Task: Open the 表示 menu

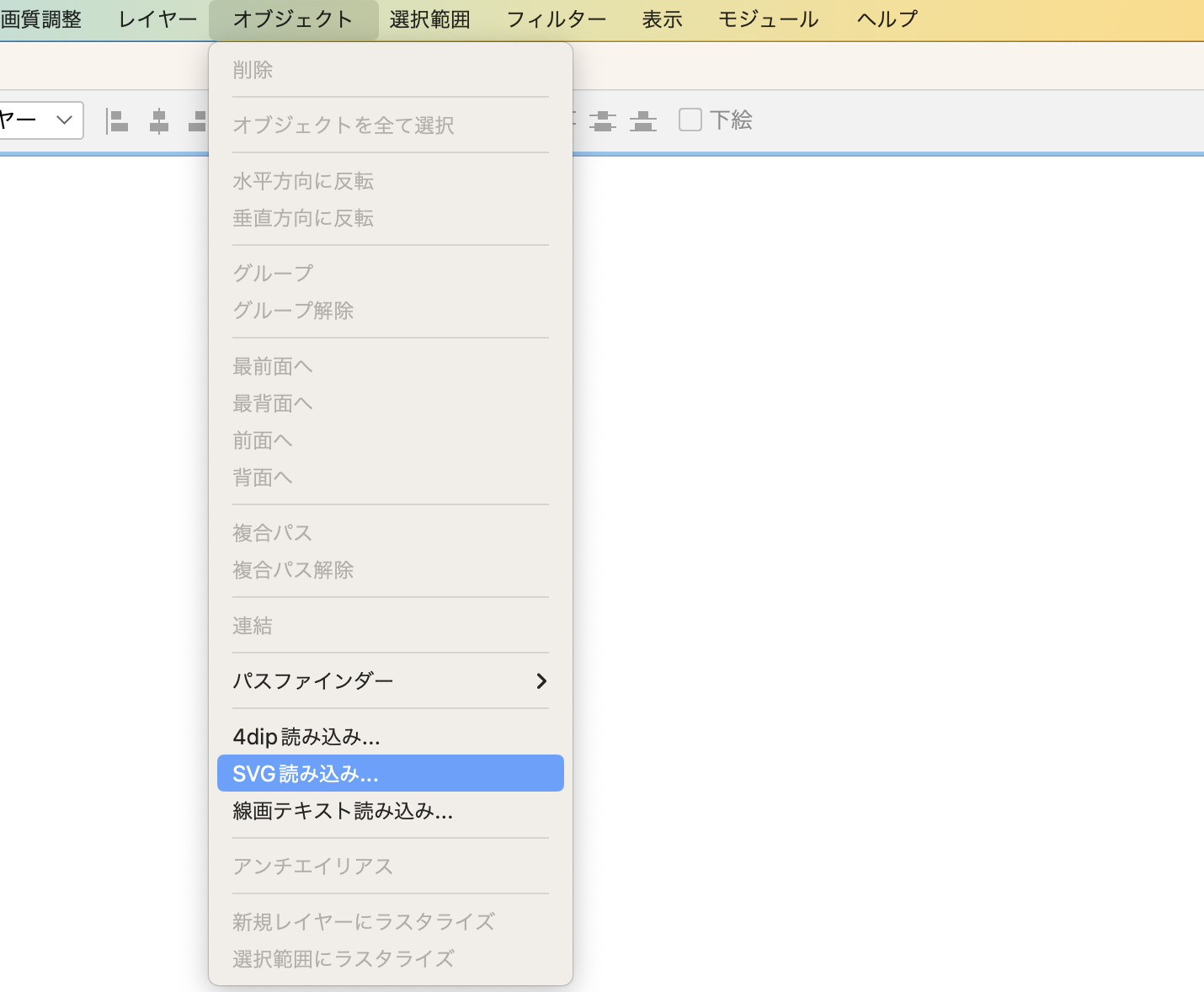Action: (x=662, y=19)
